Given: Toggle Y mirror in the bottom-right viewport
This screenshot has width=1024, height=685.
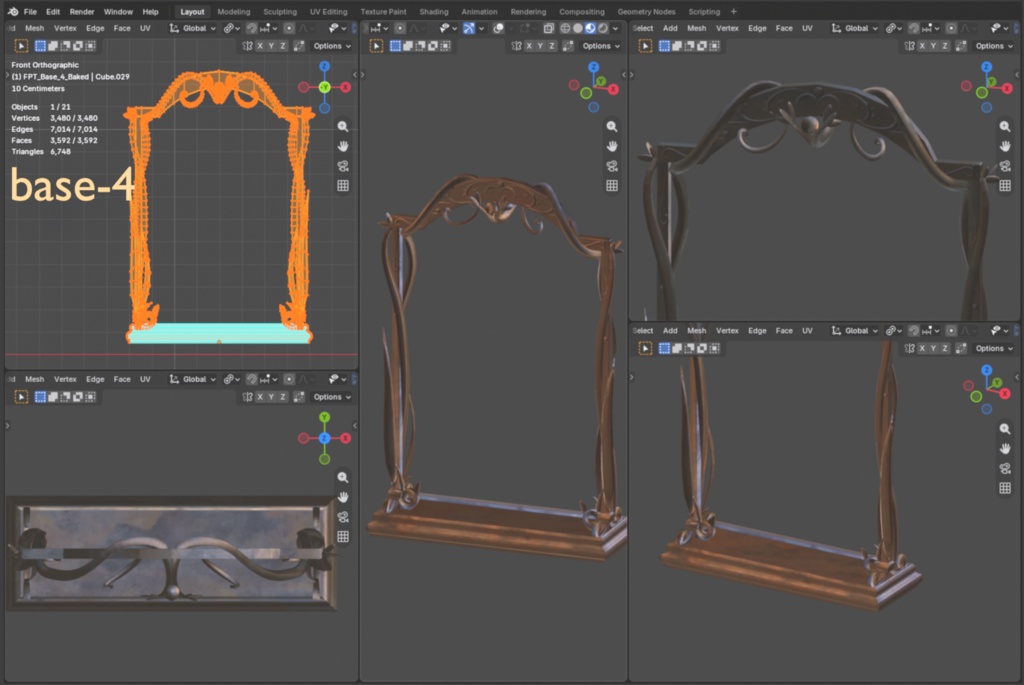Looking at the screenshot, I should pos(933,349).
